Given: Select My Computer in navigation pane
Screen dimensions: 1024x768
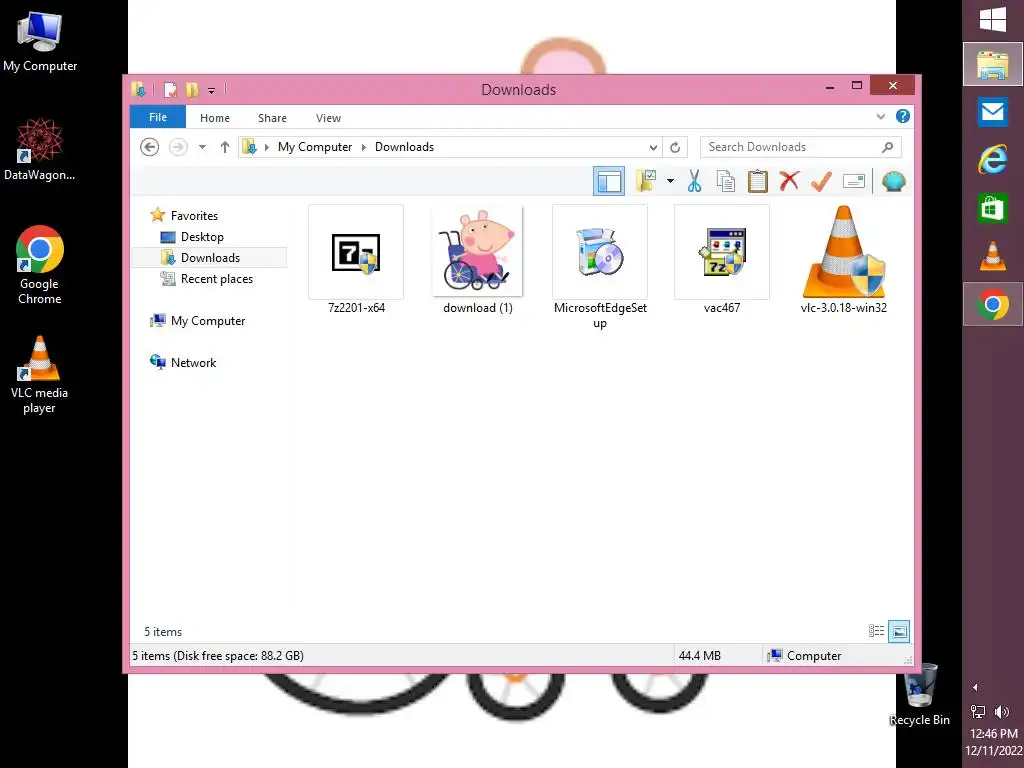Looking at the screenshot, I should click(x=208, y=321).
